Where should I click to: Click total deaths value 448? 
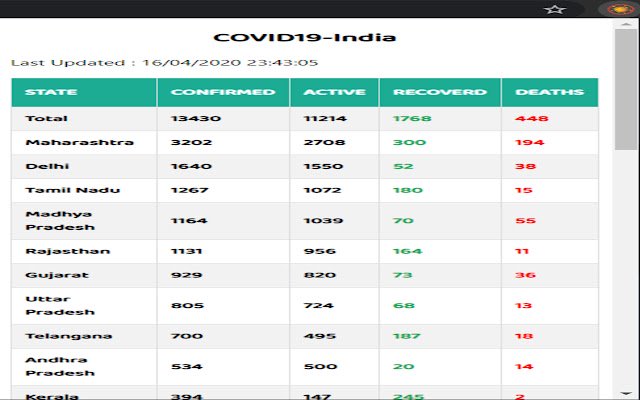point(532,119)
